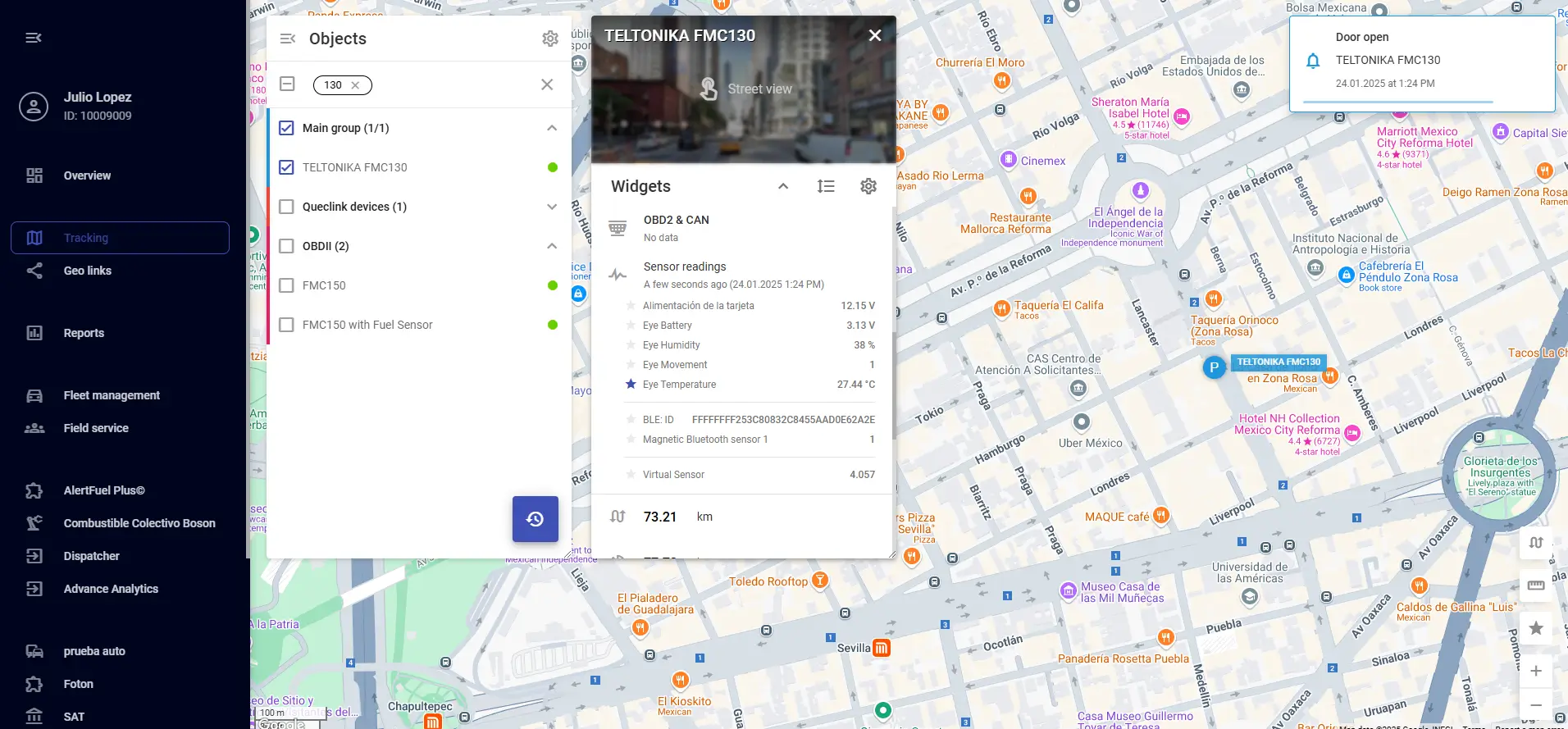Image resolution: width=1568 pixels, height=729 pixels.
Task: Open Geo links in sidebar
Action: (120, 271)
